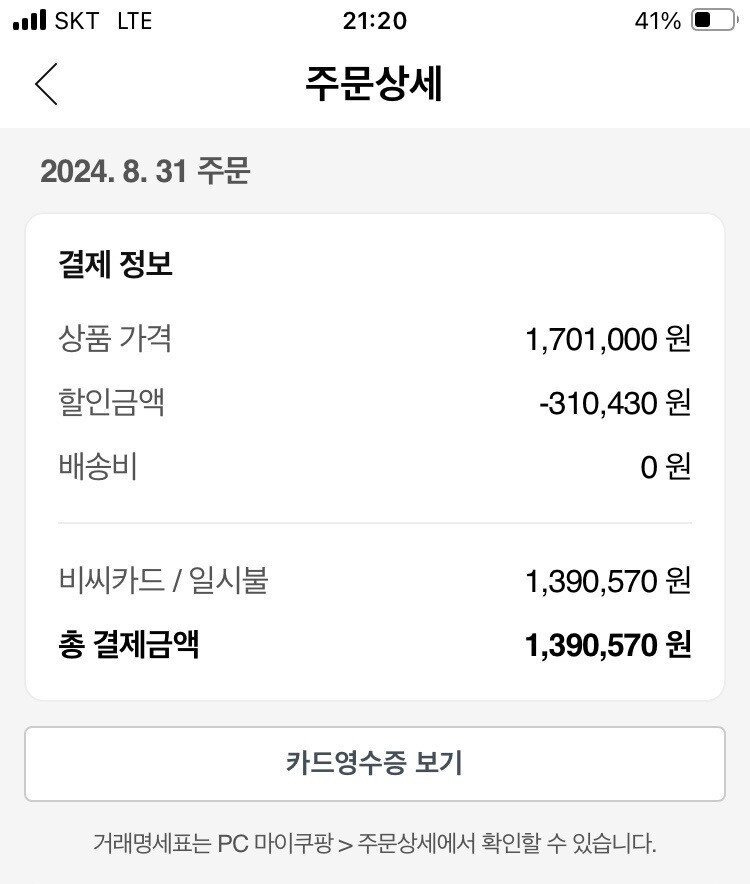
Task: Tap the 거래명세표 PC 마이쿠팡 notice text
Action: [x=374, y=843]
